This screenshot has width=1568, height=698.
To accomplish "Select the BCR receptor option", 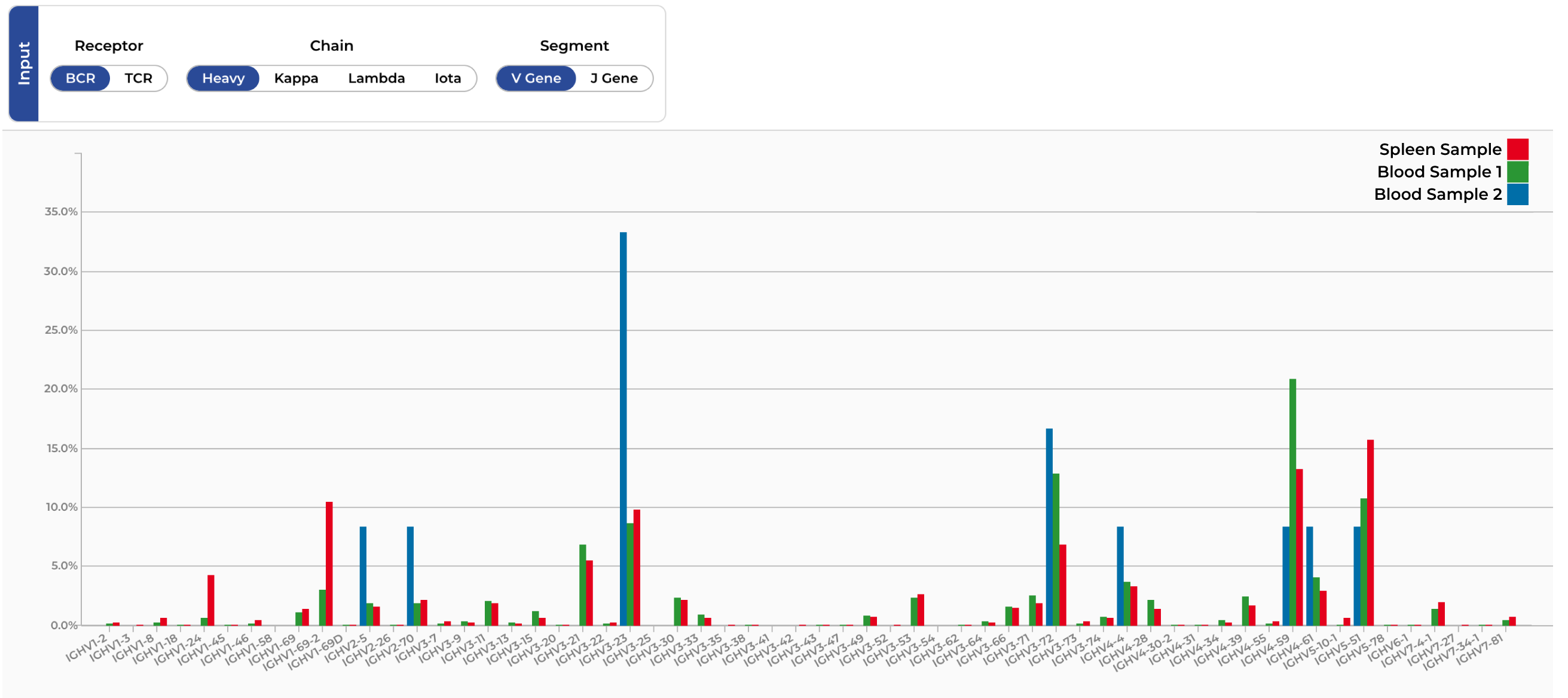I will click(80, 78).
